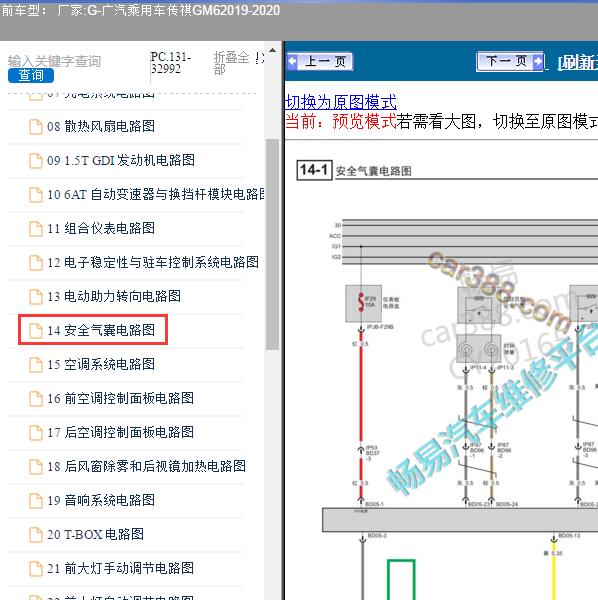The image size is (598, 600).
Task: Go to previous page with 上一页
Action: click(319, 62)
